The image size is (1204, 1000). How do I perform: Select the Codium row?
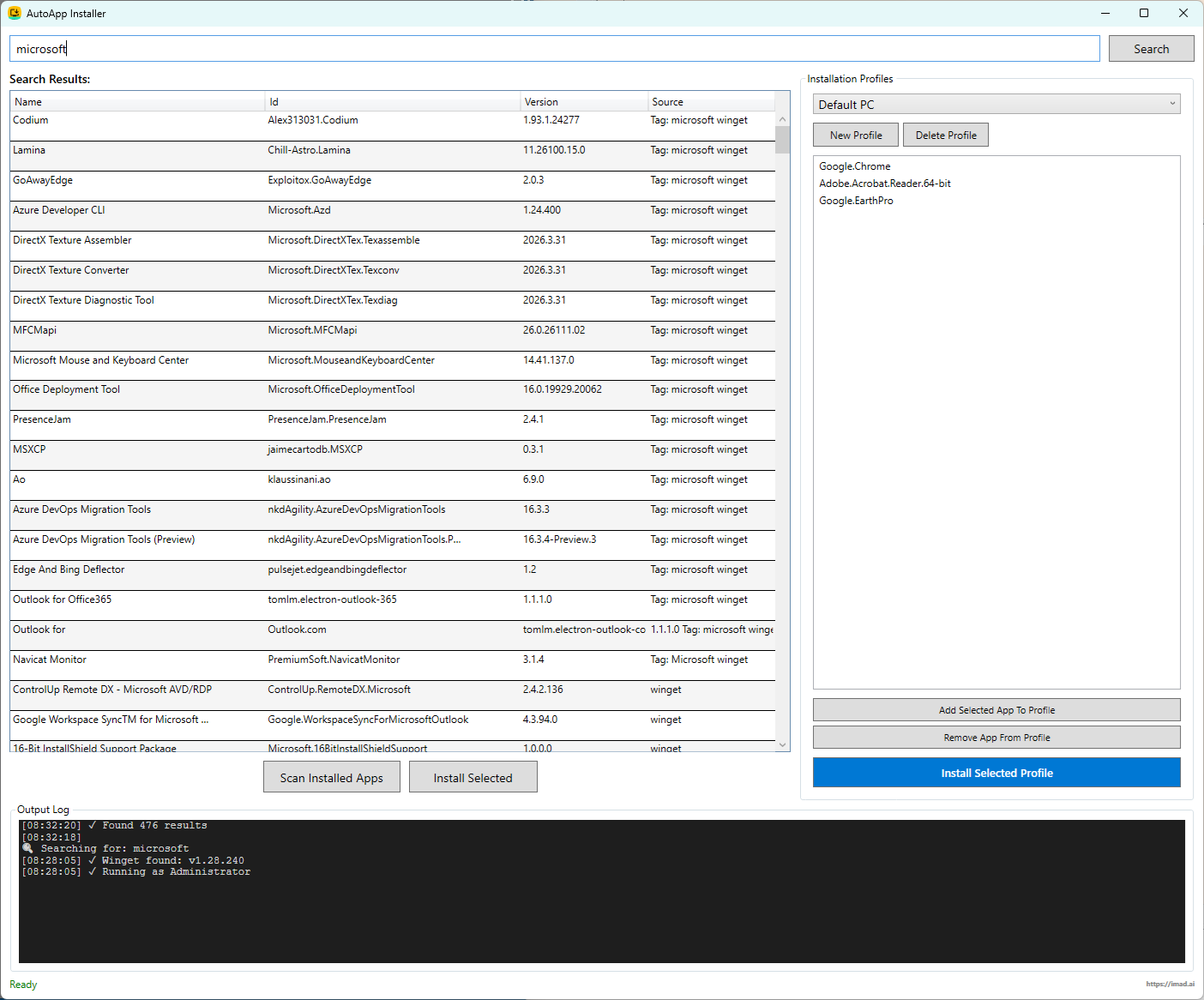point(393,126)
